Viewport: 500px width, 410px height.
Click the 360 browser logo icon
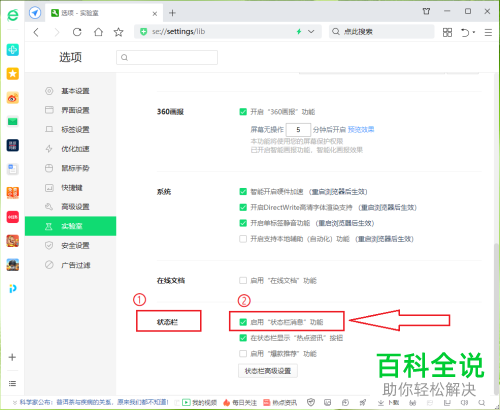click(13, 15)
